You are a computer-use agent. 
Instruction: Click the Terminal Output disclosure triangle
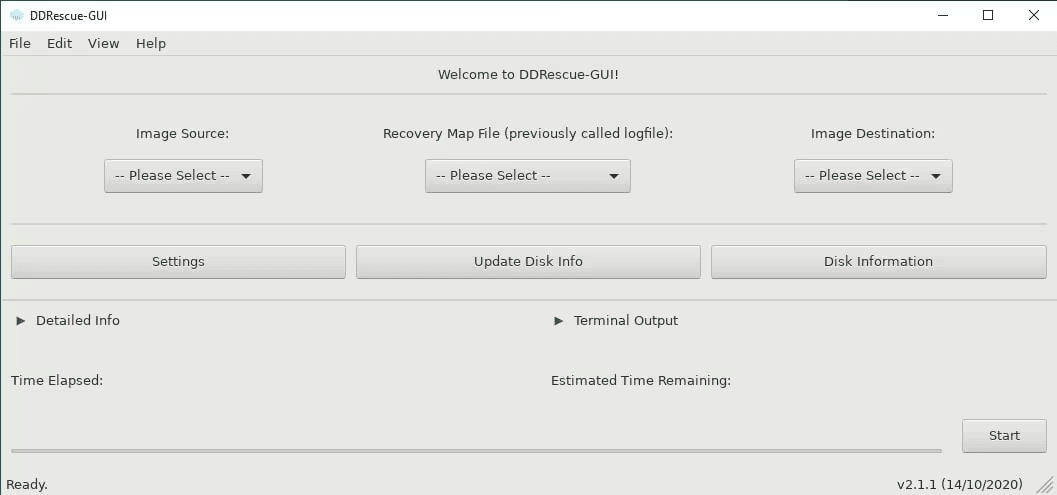tap(558, 321)
